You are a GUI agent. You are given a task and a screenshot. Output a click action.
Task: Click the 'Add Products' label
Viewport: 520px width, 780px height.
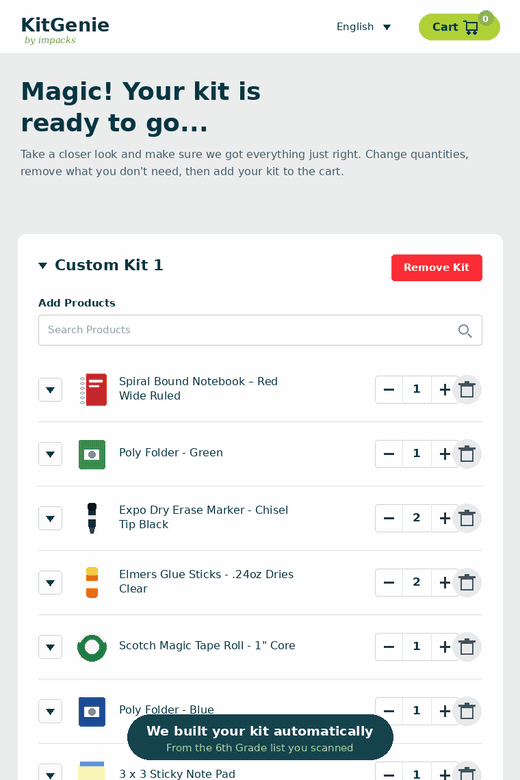77,303
